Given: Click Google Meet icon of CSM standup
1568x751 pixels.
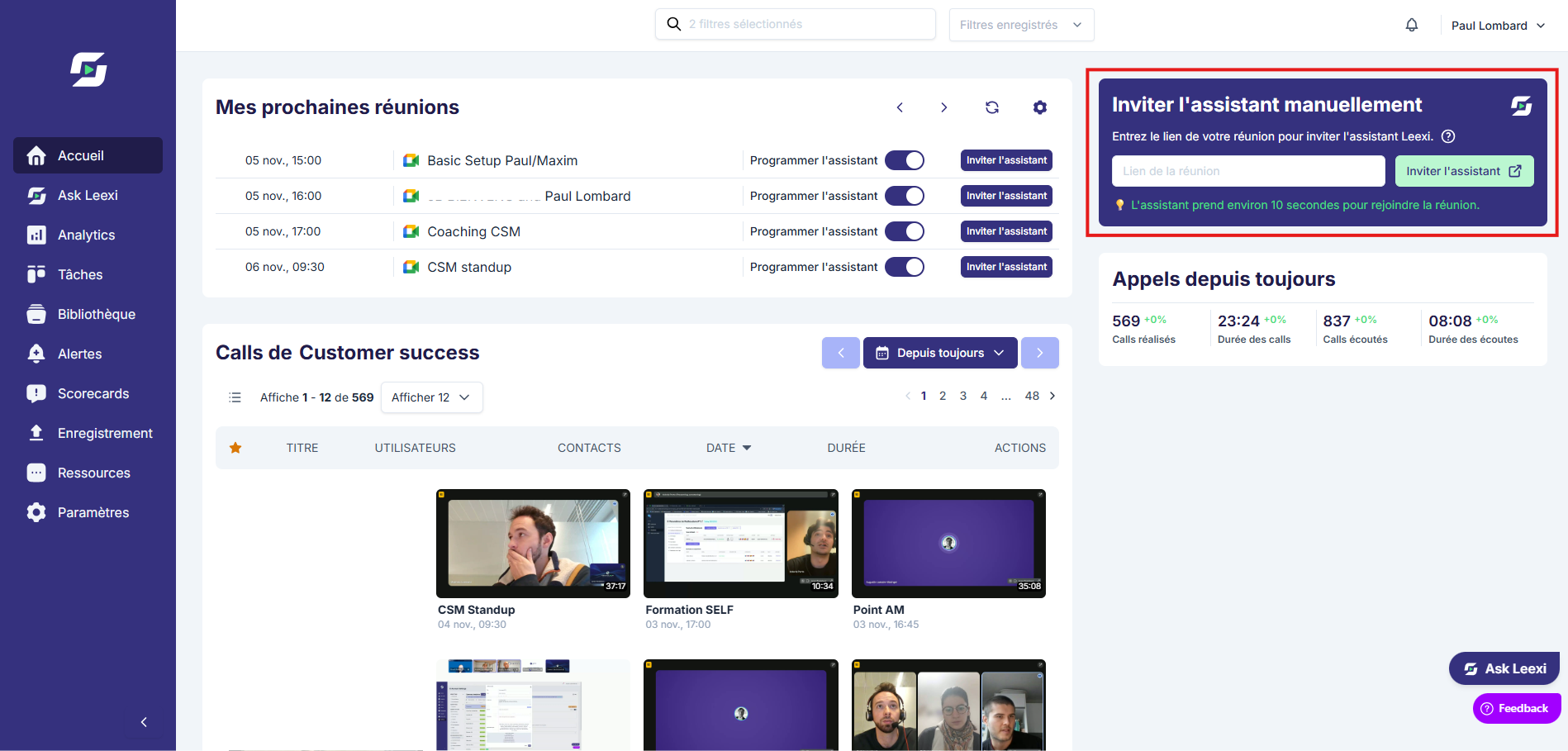Looking at the screenshot, I should (411, 267).
